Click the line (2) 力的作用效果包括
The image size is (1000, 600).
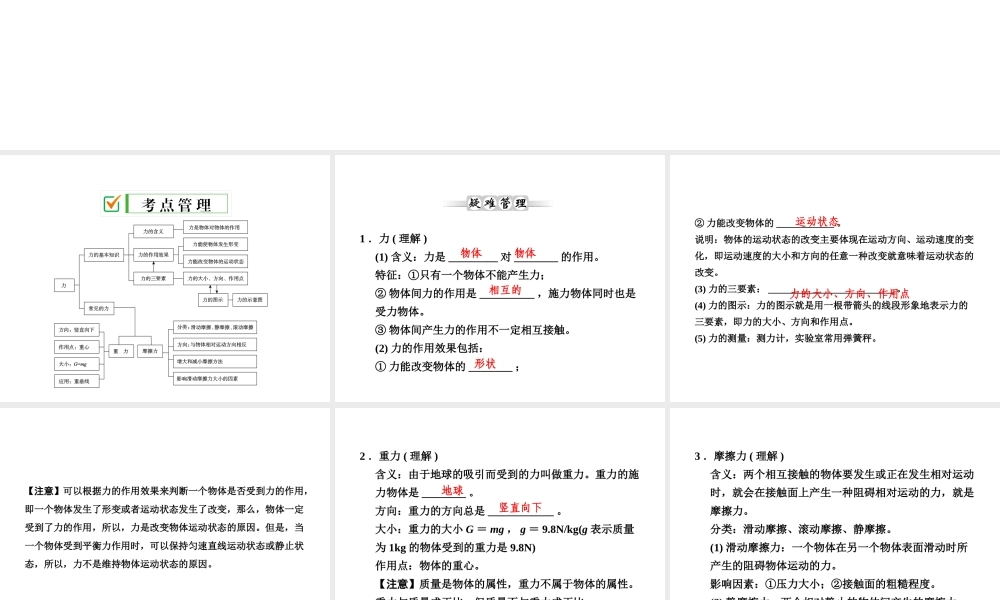pos(429,348)
